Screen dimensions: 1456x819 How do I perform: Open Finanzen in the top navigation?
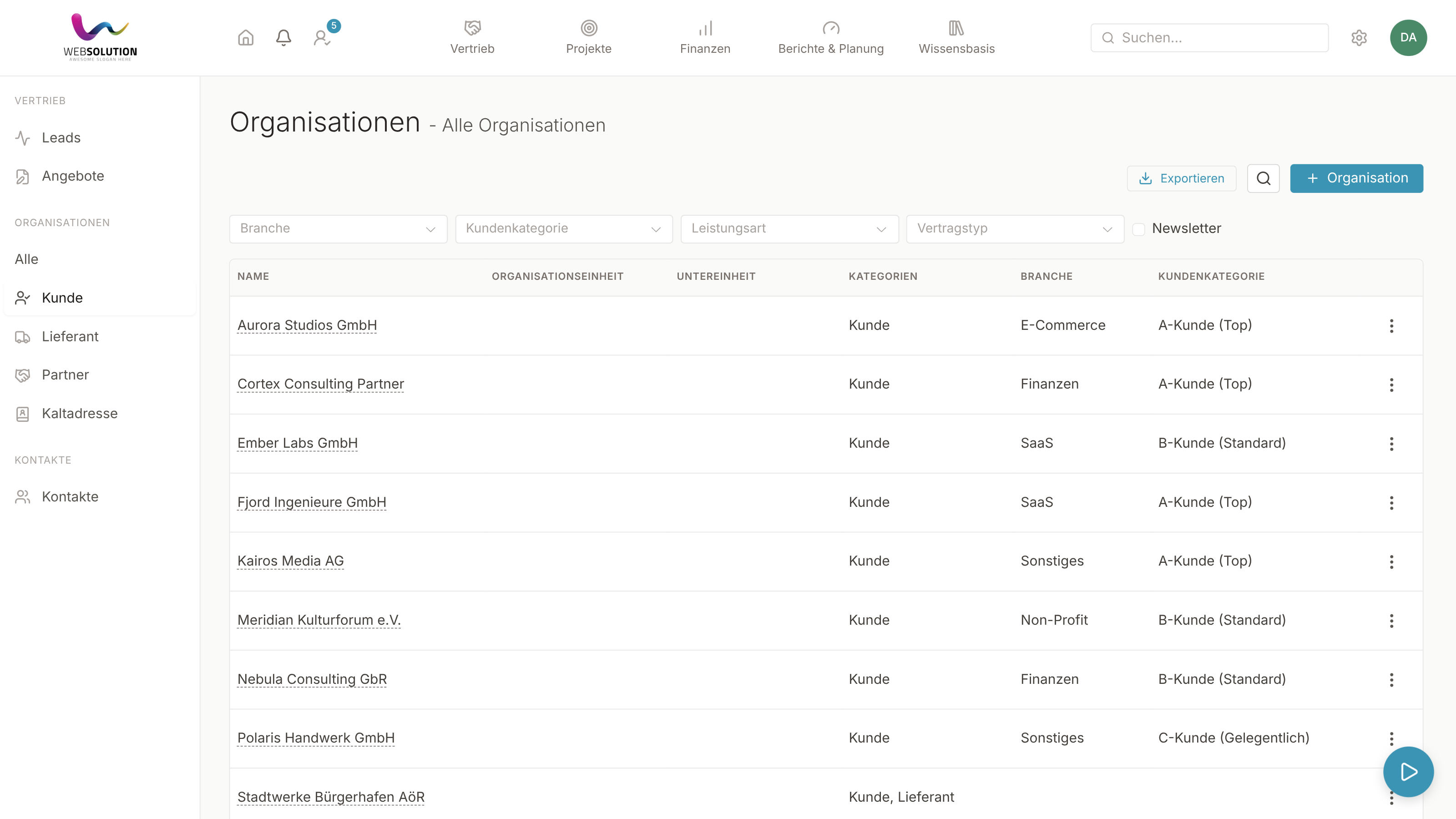coord(705,37)
